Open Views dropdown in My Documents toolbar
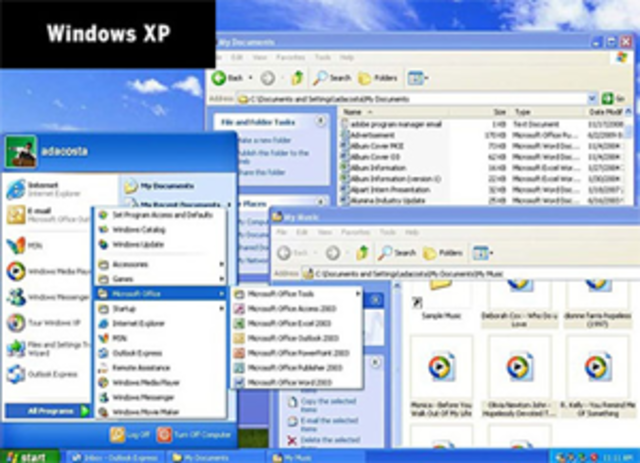Screen dimensions: 640x463 pos(418,78)
